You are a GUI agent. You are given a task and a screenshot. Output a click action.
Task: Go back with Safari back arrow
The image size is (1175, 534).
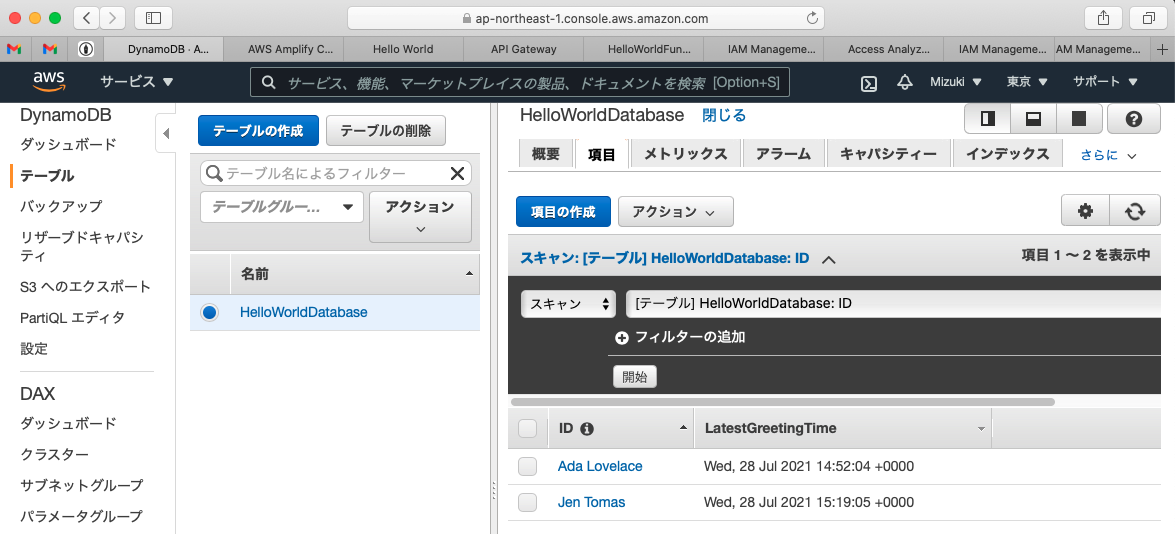tap(87, 17)
